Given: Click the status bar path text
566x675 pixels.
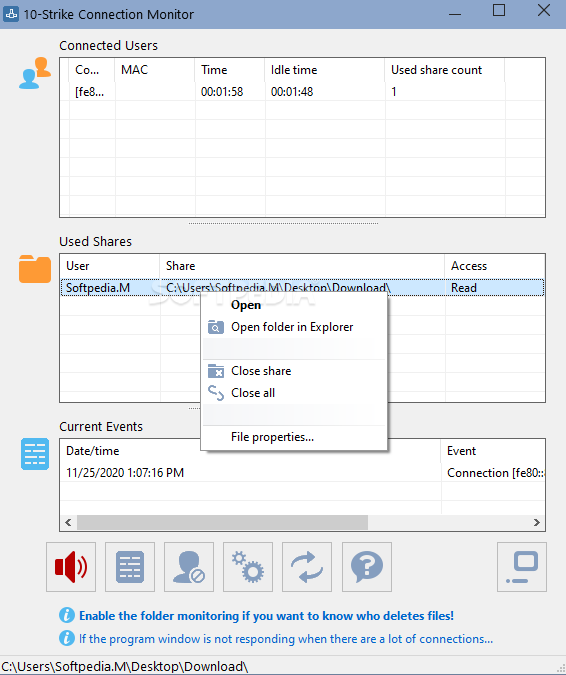Looking at the screenshot, I should tap(125, 666).
